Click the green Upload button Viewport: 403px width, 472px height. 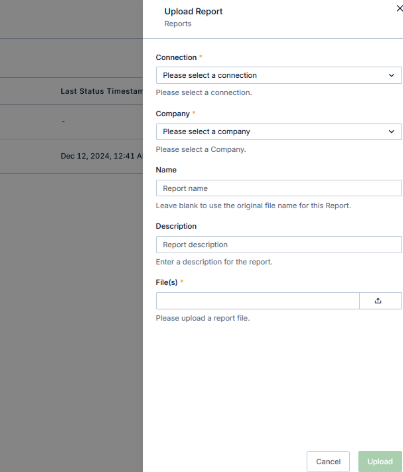(x=380, y=462)
